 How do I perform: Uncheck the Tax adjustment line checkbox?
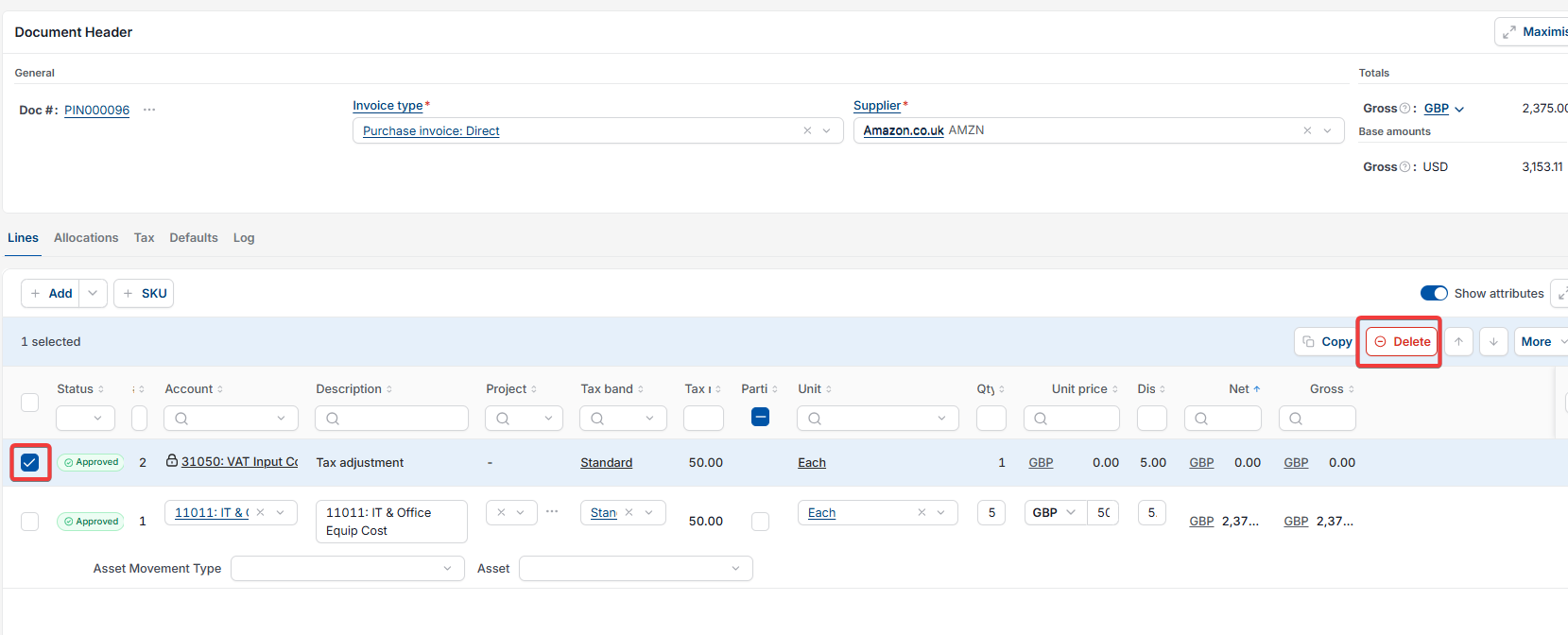(x=30, y=462)
